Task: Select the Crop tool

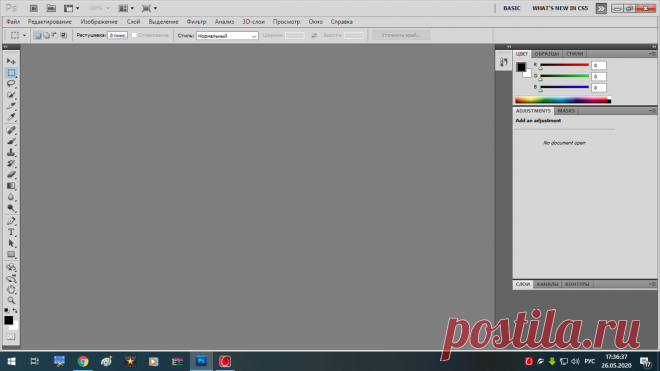Action: coord(11,106)
